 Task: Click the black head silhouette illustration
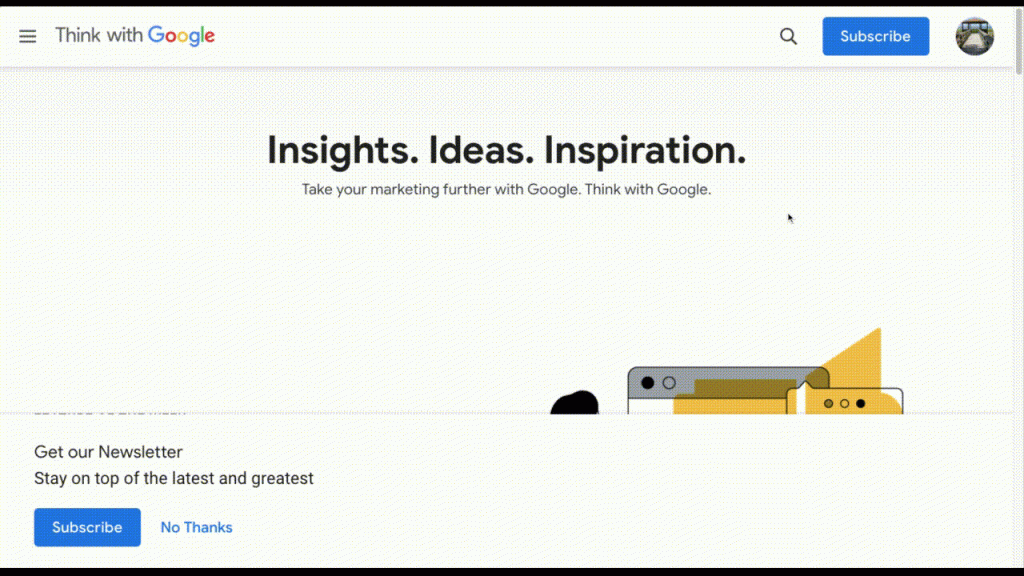[x=575, y=400]
